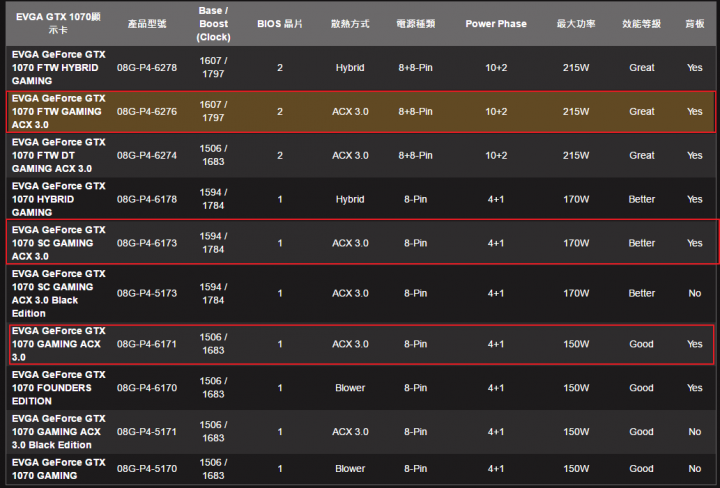Click '8-Pin' power in 08G-P4-6171 row
Viewport: 720px width, 488px height.
coord(416,344)
